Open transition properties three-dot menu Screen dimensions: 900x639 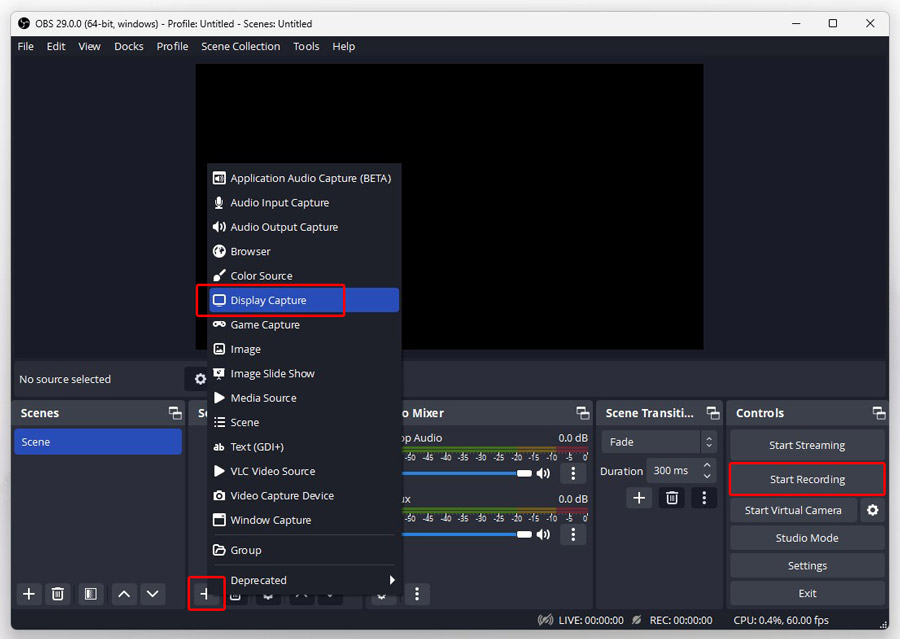[704, 498]
